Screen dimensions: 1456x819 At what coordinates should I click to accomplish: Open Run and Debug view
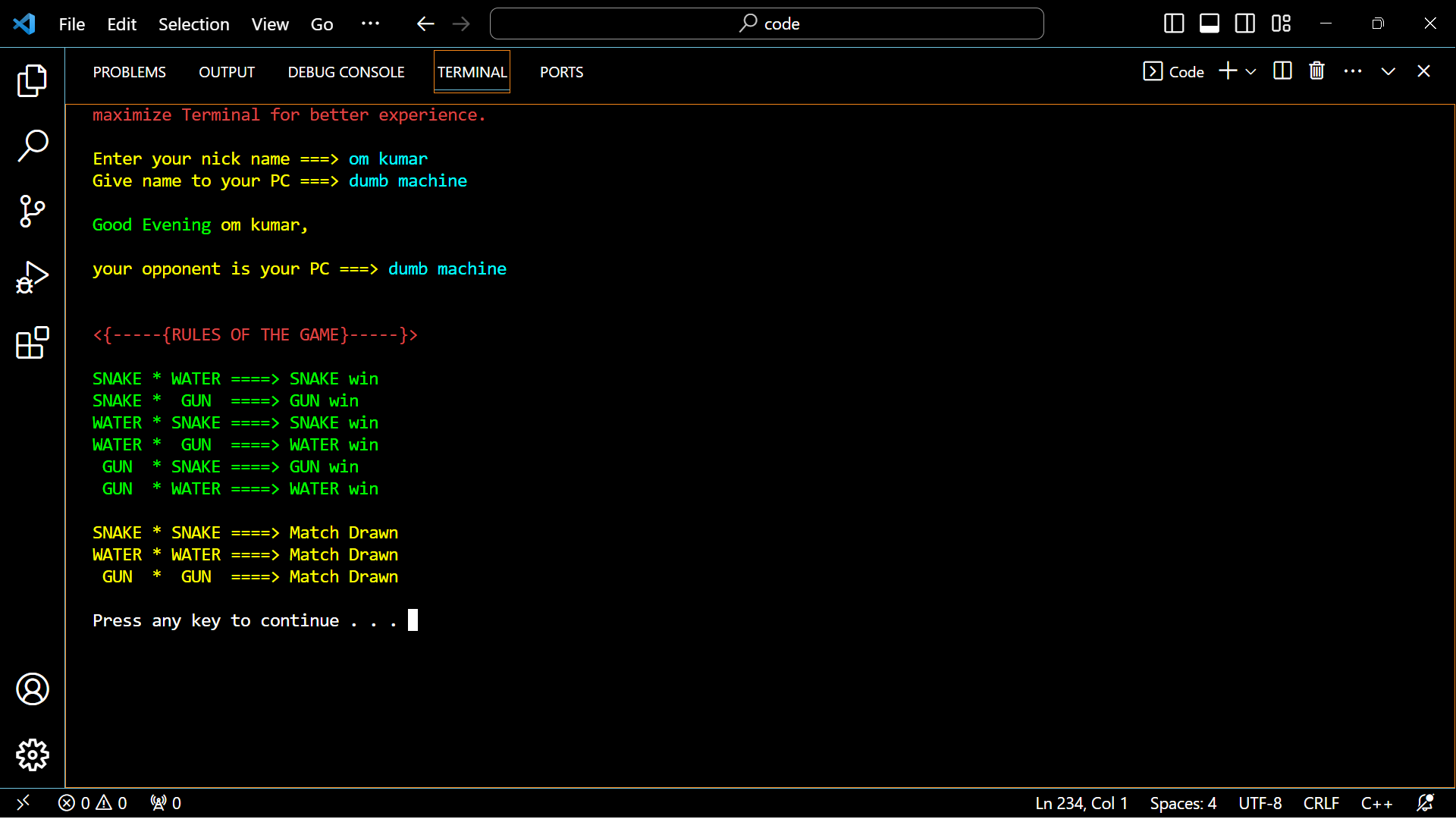(x=32, y=277)
